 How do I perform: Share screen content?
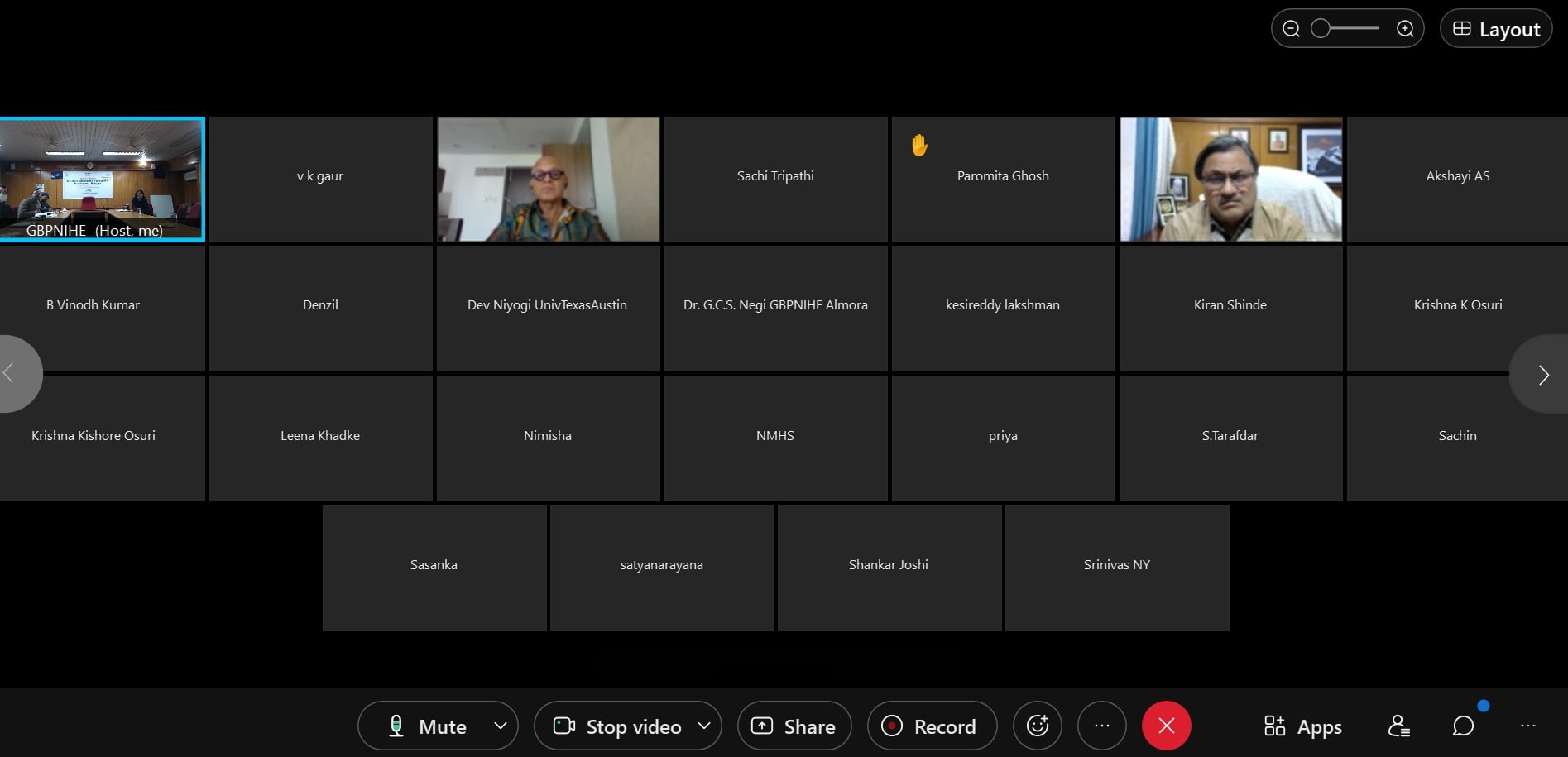click(794, 726)
